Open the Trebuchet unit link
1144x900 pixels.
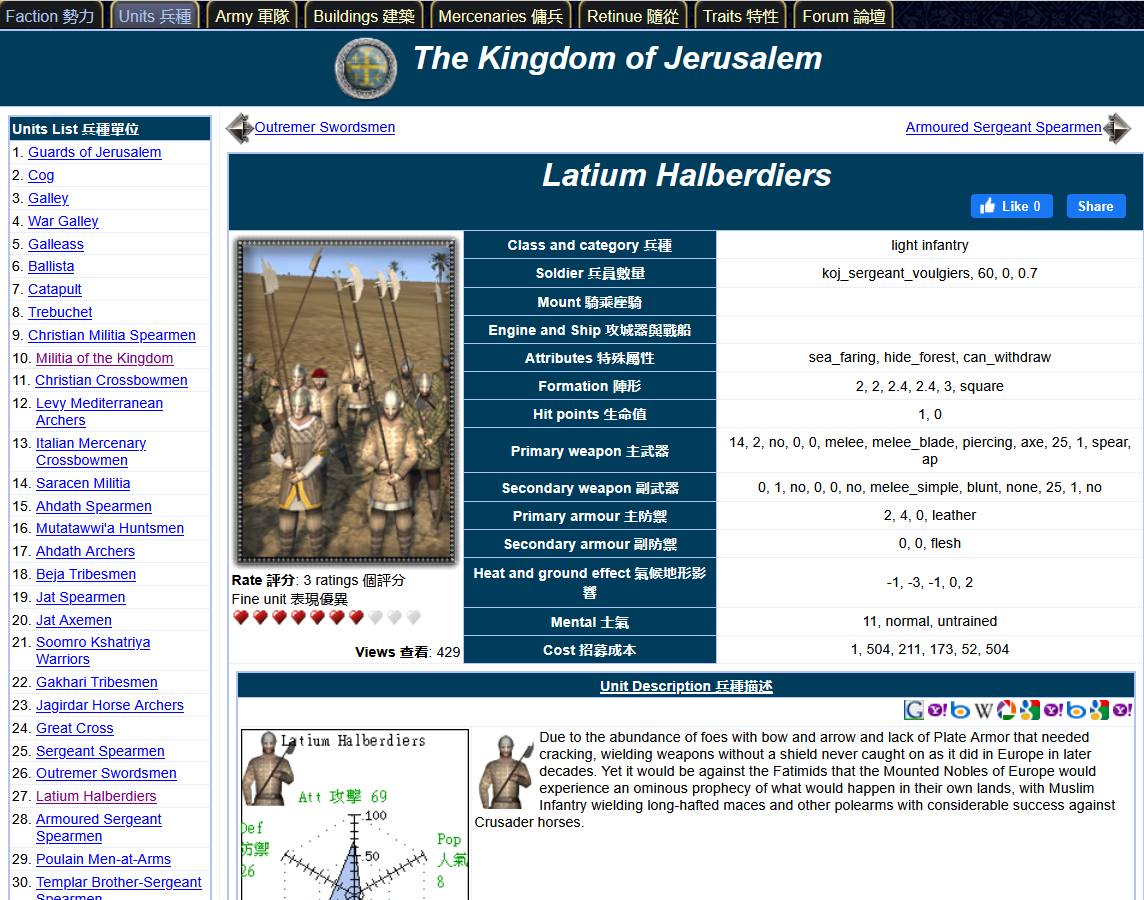coord(60,312)
